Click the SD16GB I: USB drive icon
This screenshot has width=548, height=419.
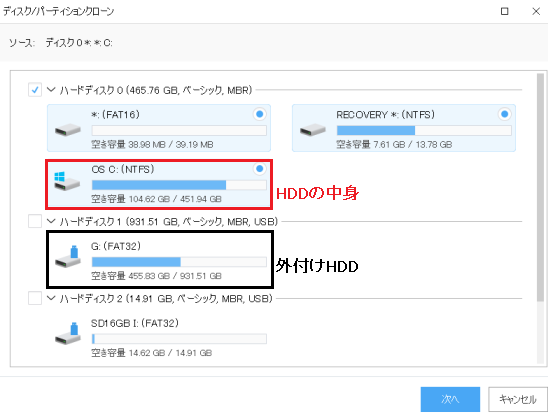68,334
